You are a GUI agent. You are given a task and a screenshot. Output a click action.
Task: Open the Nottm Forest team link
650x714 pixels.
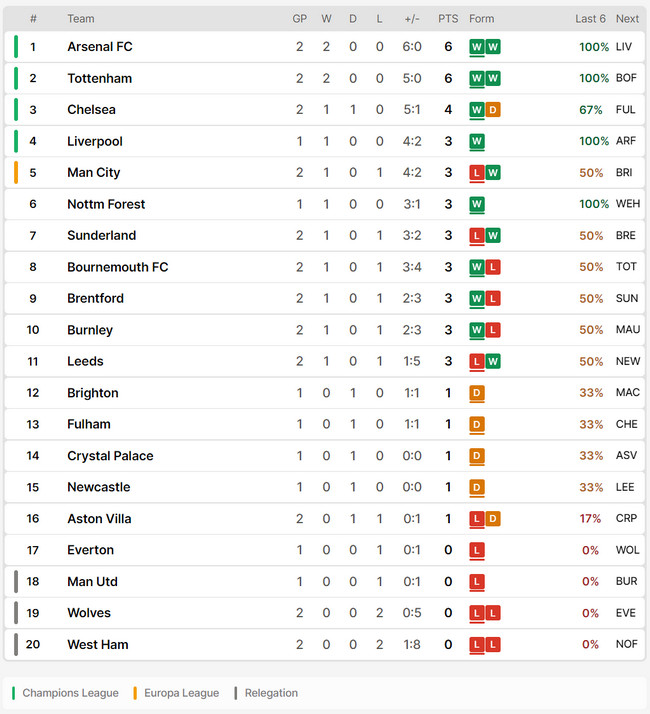point(106,204)
